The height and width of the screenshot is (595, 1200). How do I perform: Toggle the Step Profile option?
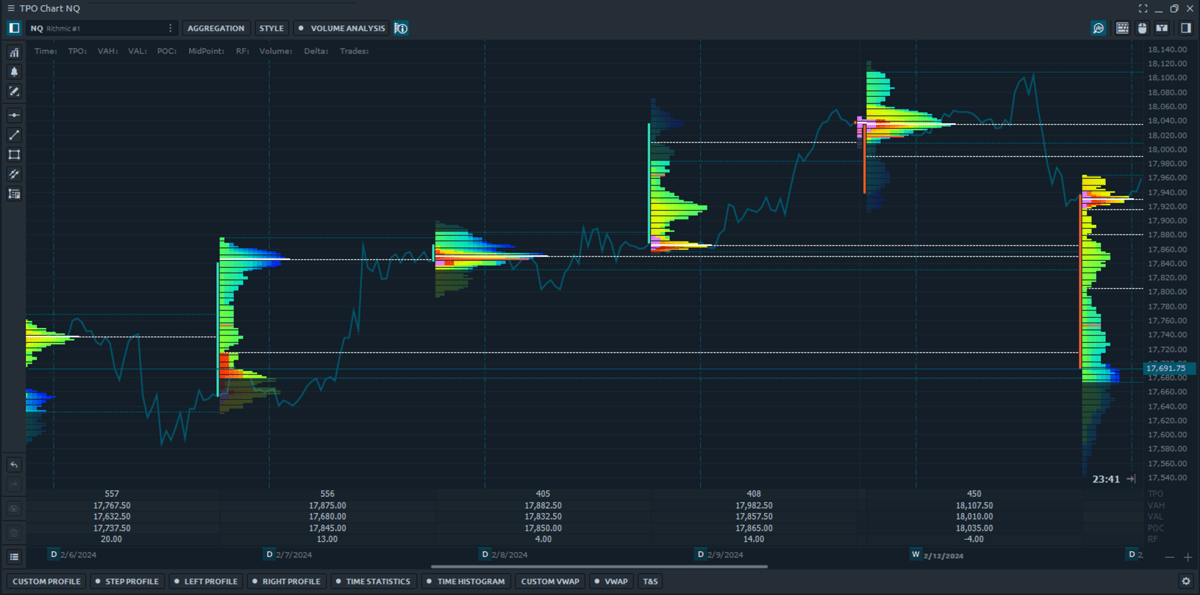[127, 581]
